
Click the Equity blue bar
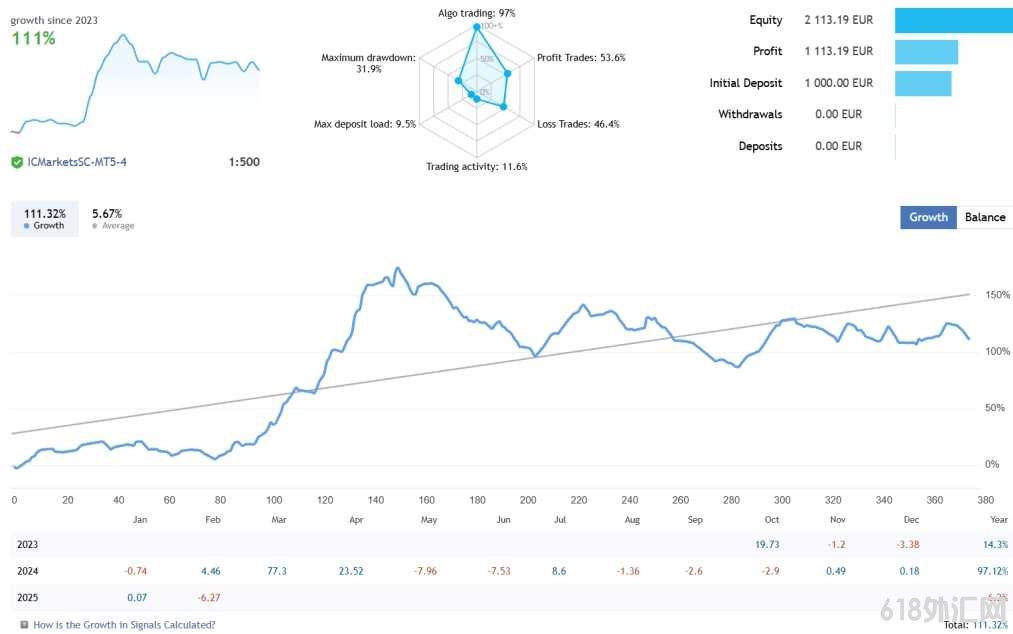[954, 20]
